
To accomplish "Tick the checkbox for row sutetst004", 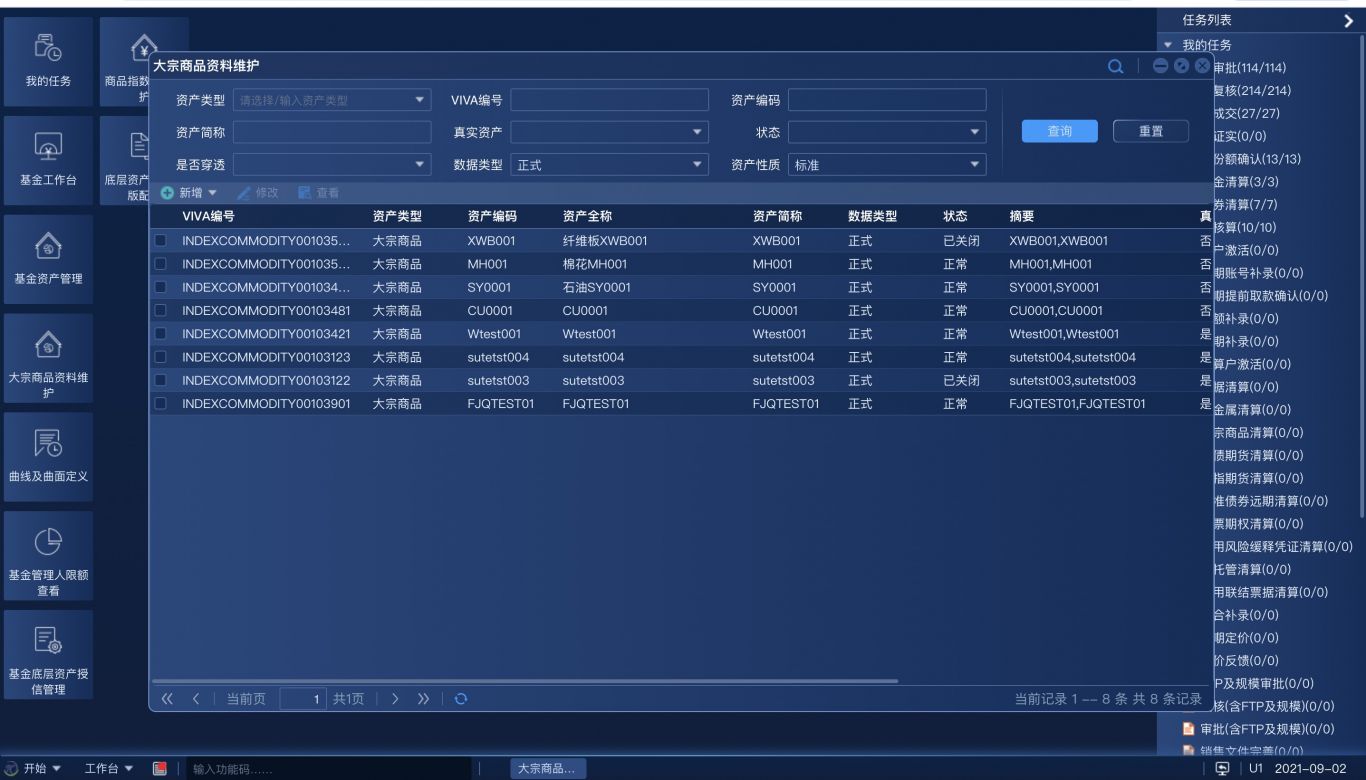I will coord(161,357).
